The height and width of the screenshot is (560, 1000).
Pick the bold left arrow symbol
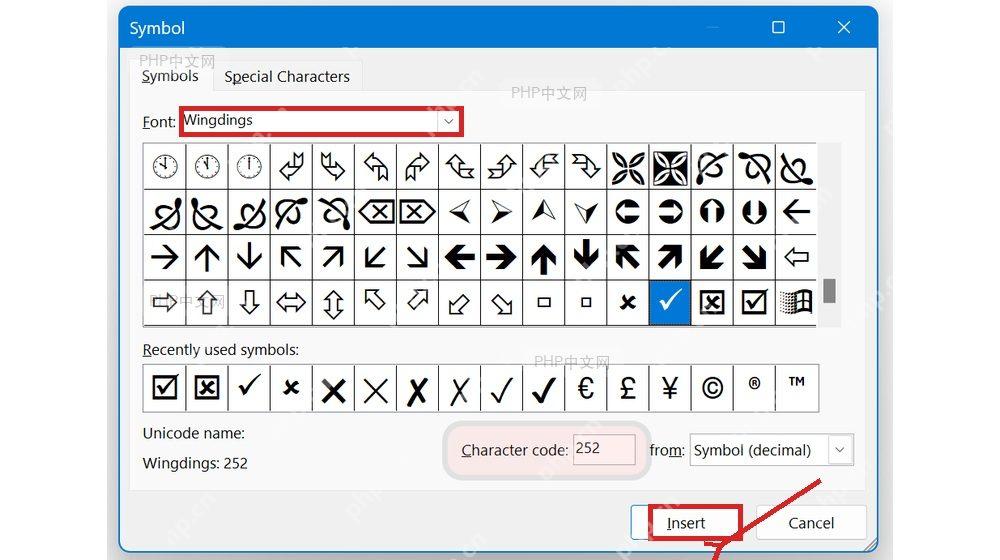click(x=459, y=257)
